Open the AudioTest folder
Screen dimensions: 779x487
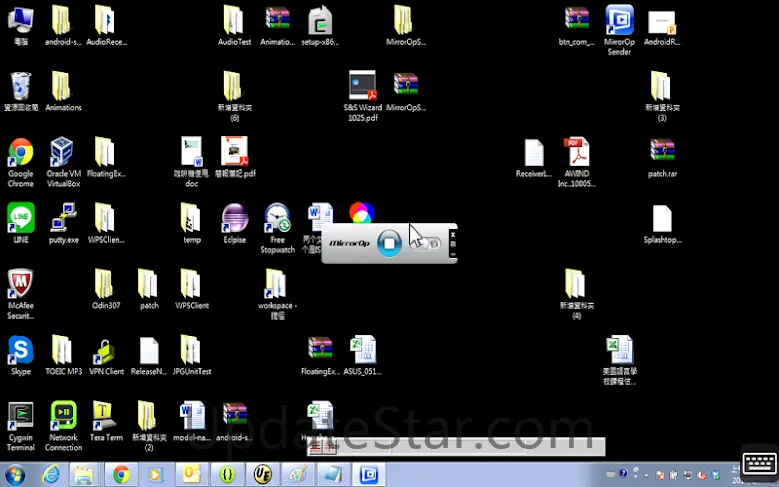pos(234,25)
